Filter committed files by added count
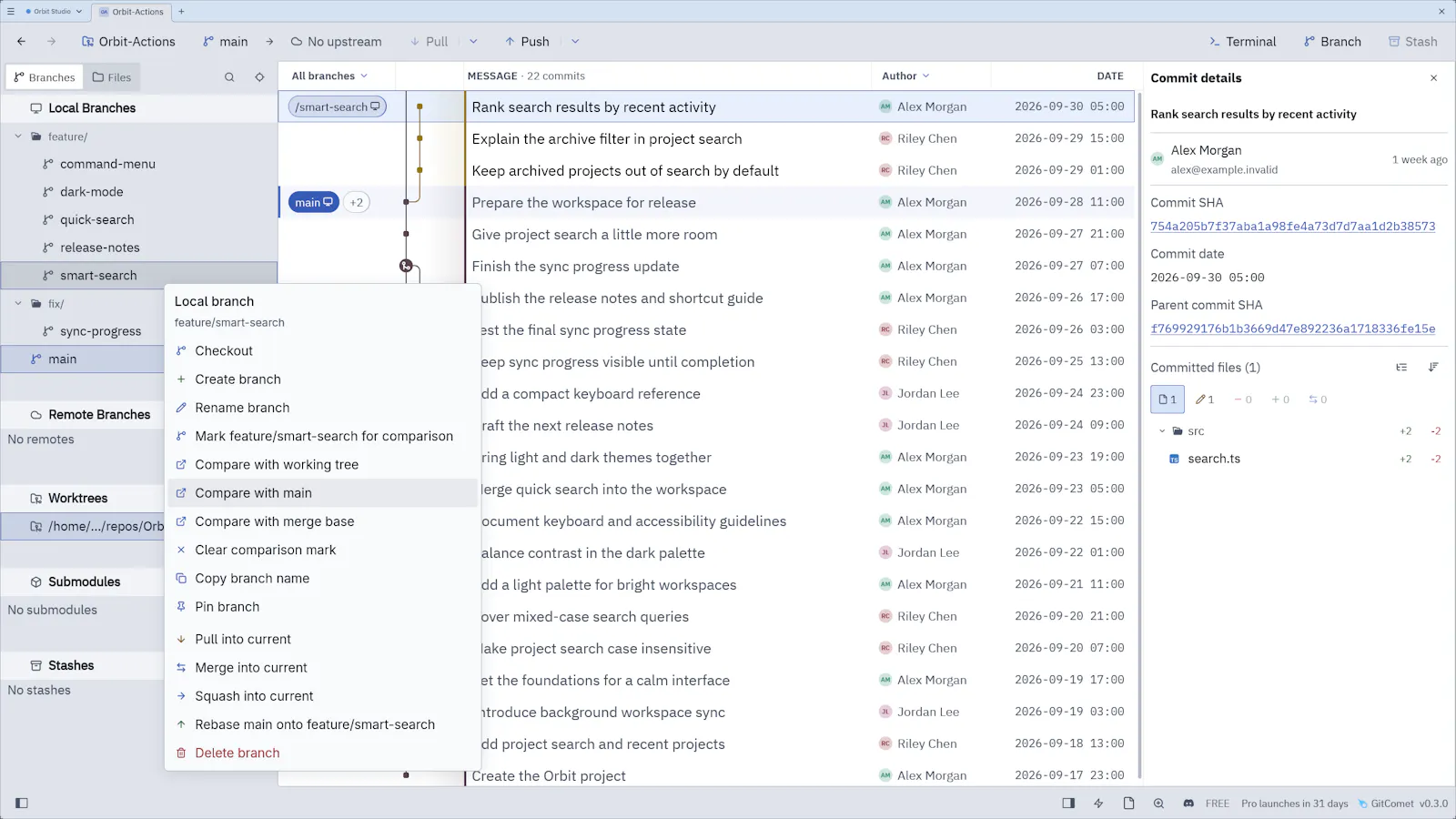The image size is (1456, 819). [1280, 399]
